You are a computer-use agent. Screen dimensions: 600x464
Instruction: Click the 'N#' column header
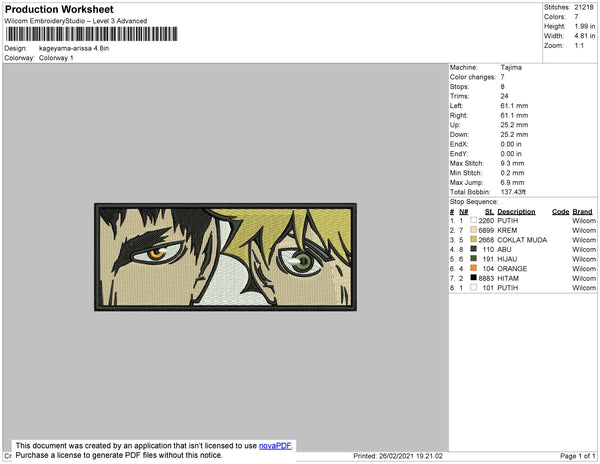(463, 212)
